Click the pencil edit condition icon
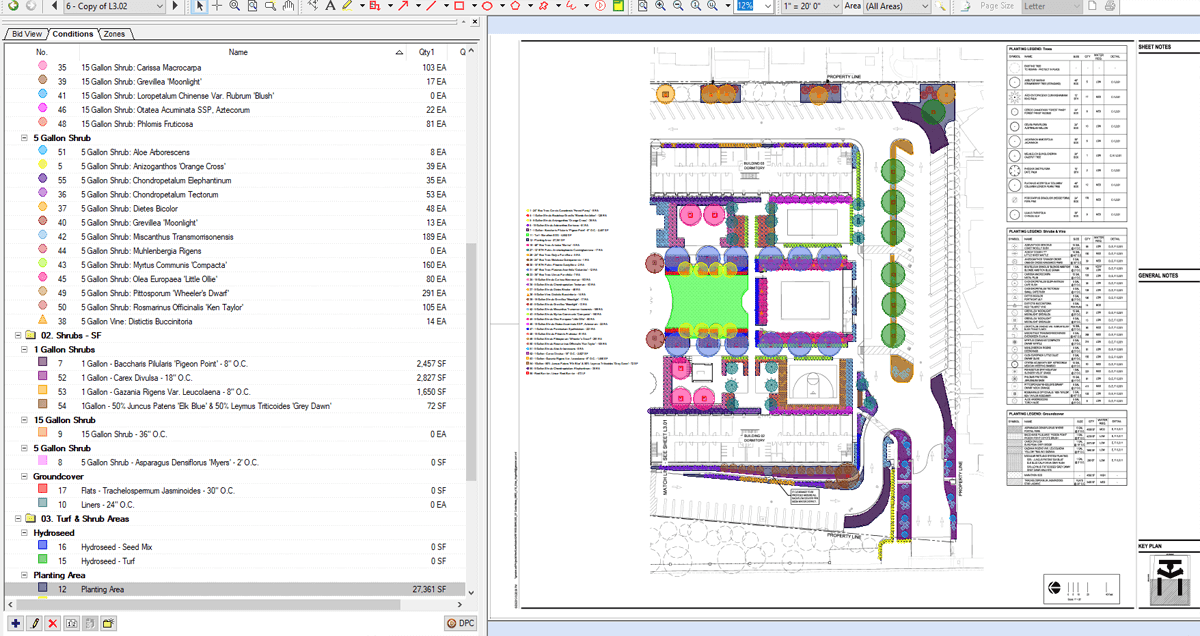This screenshot has height=636, width=1200. pyautogui.click(x=34, y=623)
